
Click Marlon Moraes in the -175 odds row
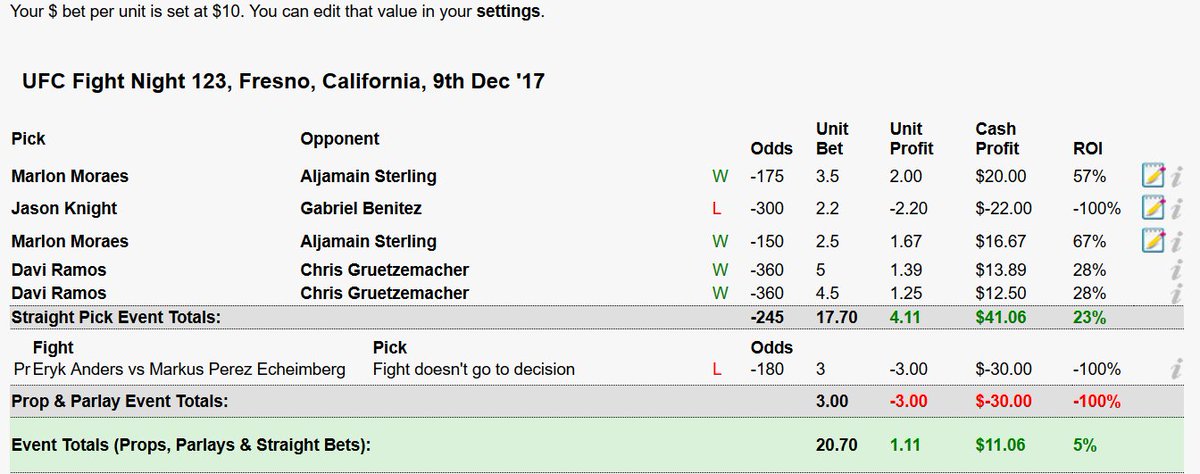(70, 177)
